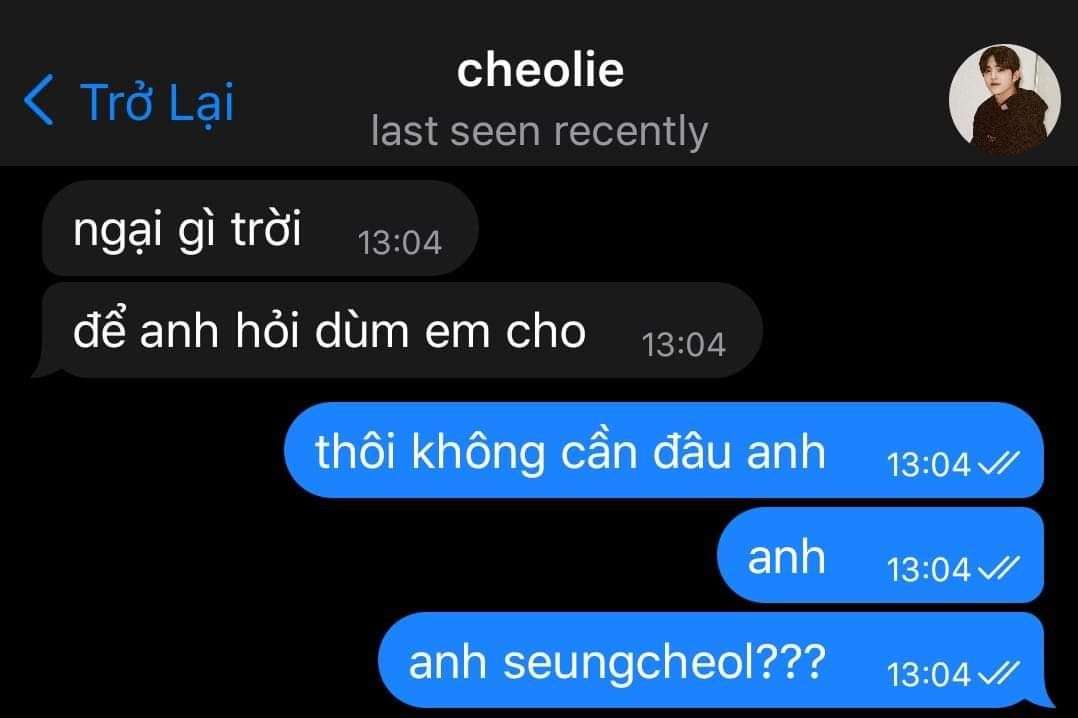Tap read checkmarks on "thôi không cần đâu anh"
The image size is (1078, 718).
coord(999,463)
